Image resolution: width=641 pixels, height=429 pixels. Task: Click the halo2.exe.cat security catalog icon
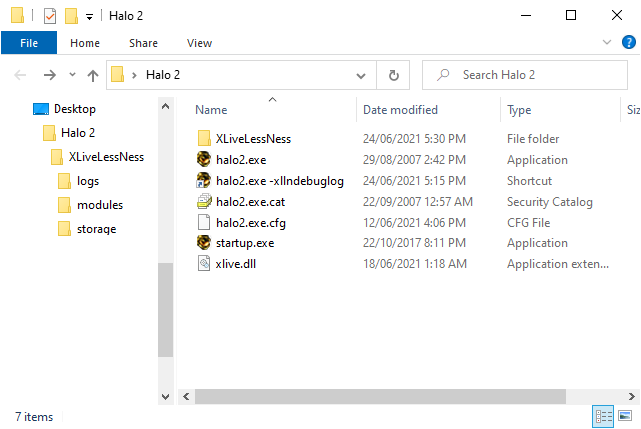[x=204, y=201]
